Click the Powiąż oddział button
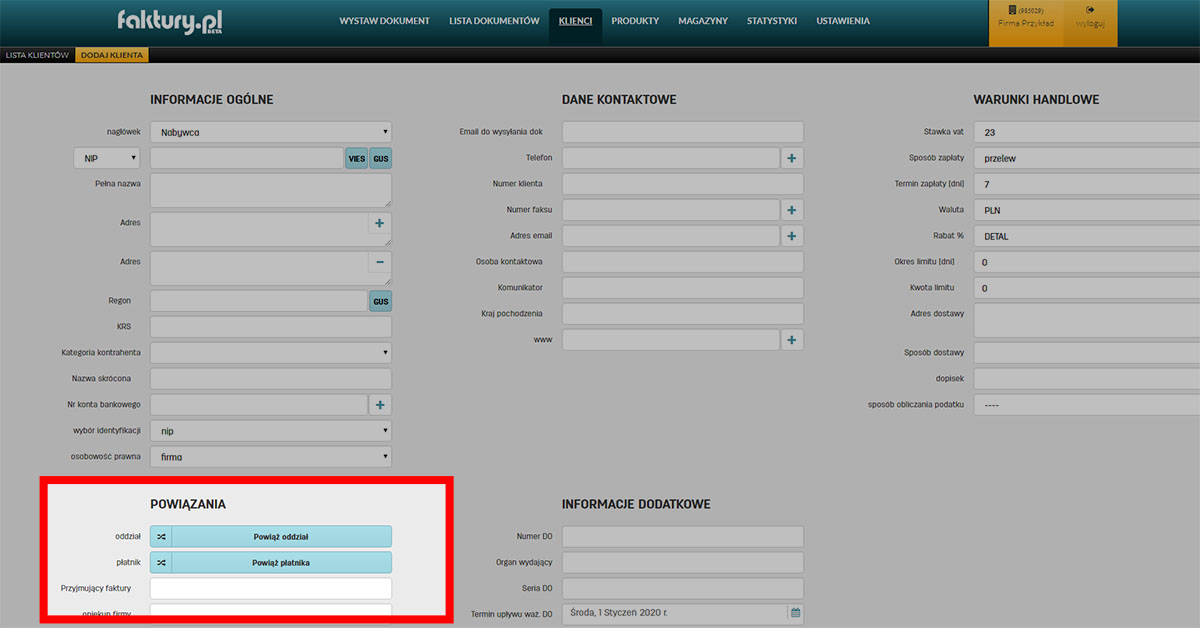This screenshot has width=1200, height=628. click(280, 537)
